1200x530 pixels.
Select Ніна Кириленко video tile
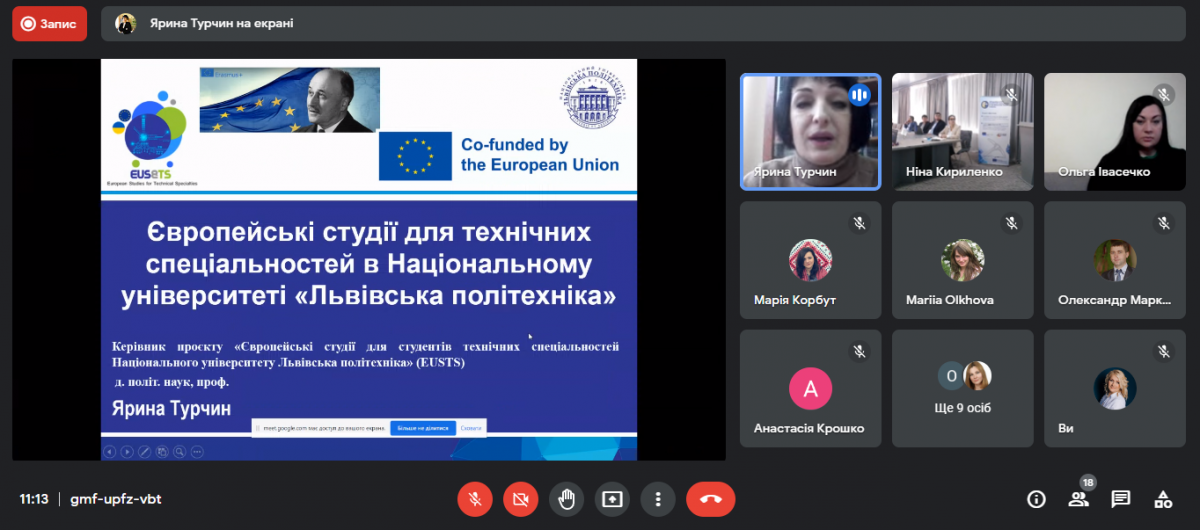[x=962, y=131]
